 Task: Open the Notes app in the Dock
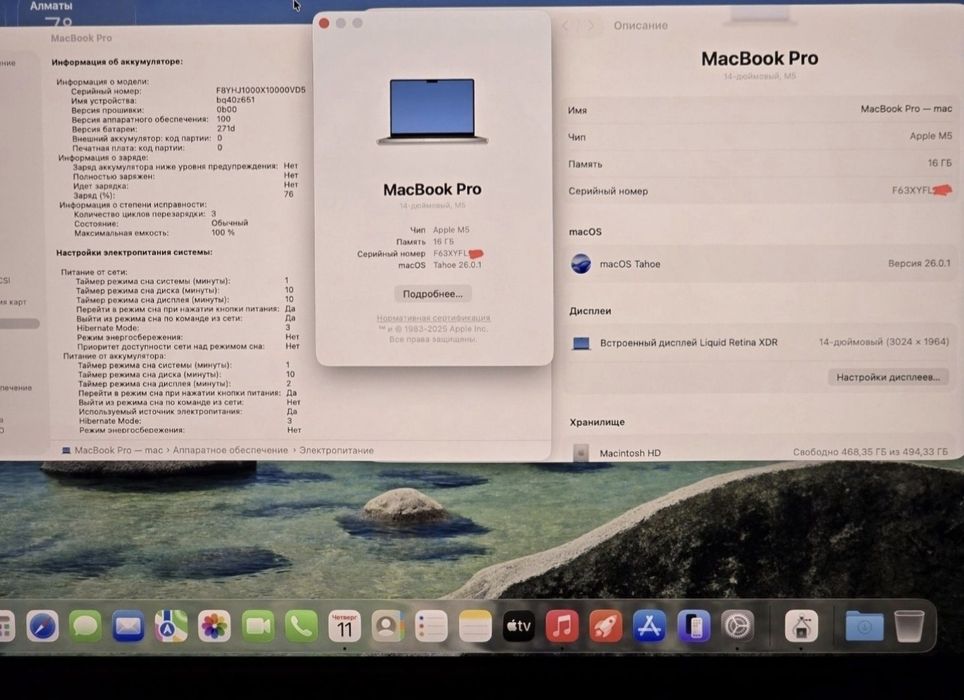point(475,626)
